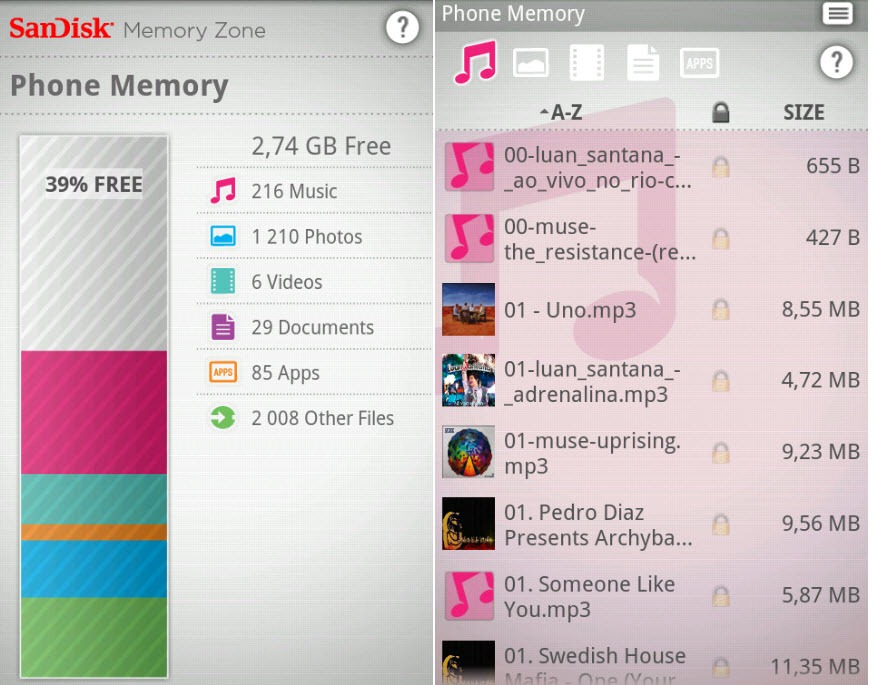Open the 2 008 Other Files entry

pos(322,418)
